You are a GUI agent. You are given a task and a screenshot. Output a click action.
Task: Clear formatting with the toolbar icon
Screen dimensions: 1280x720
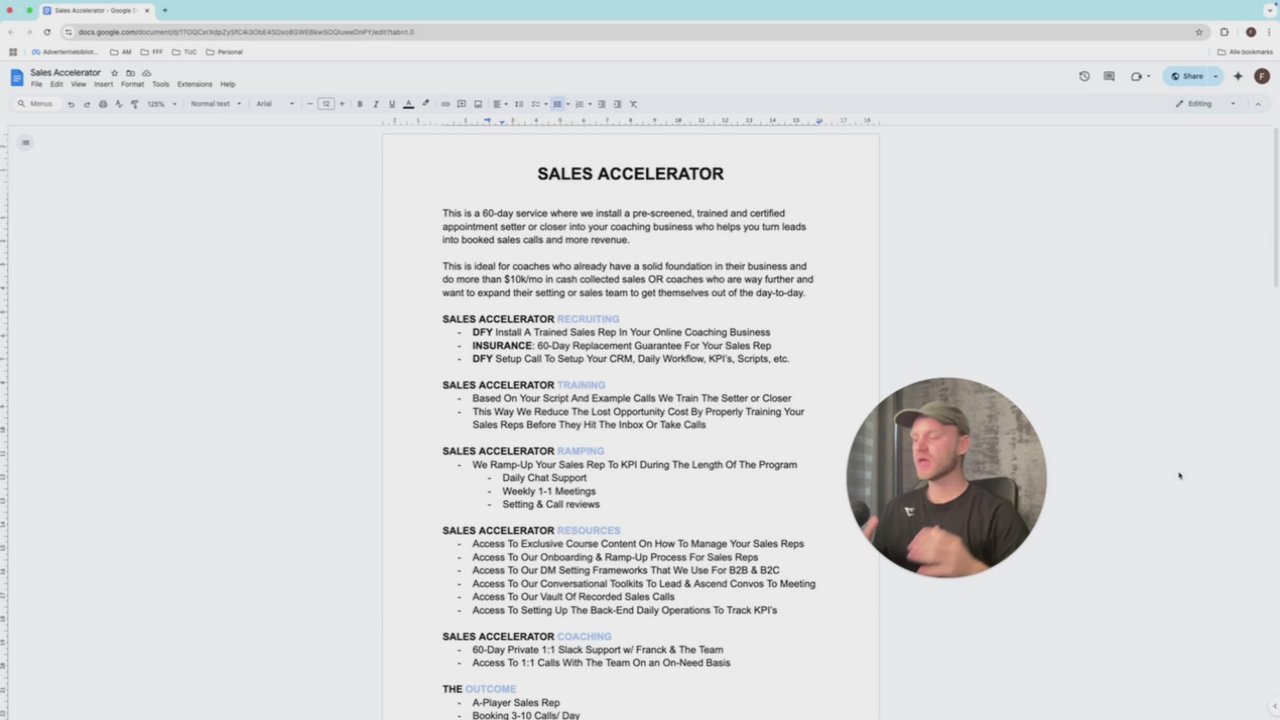633,104
